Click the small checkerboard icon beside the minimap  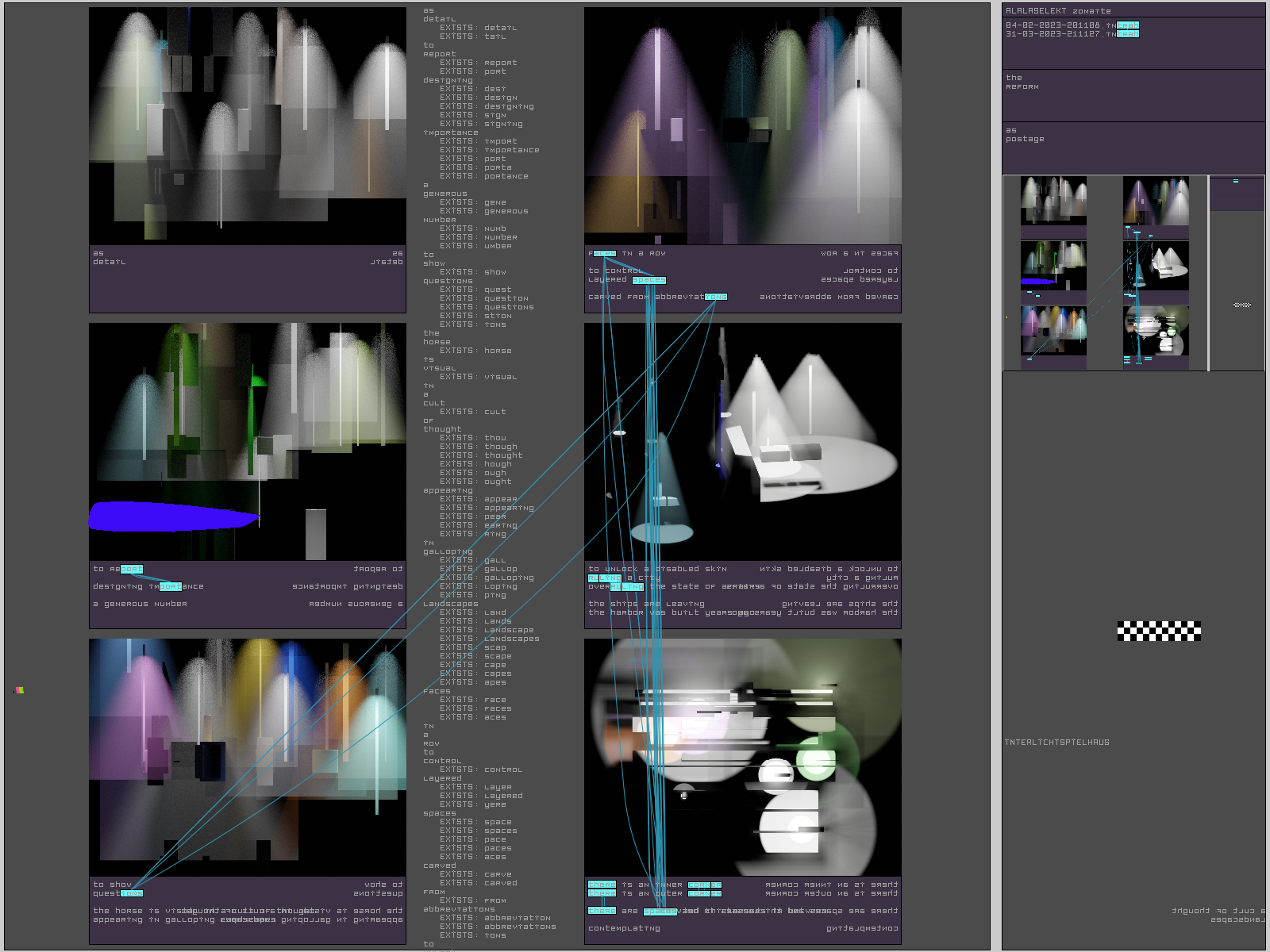tap(1242, 305)
